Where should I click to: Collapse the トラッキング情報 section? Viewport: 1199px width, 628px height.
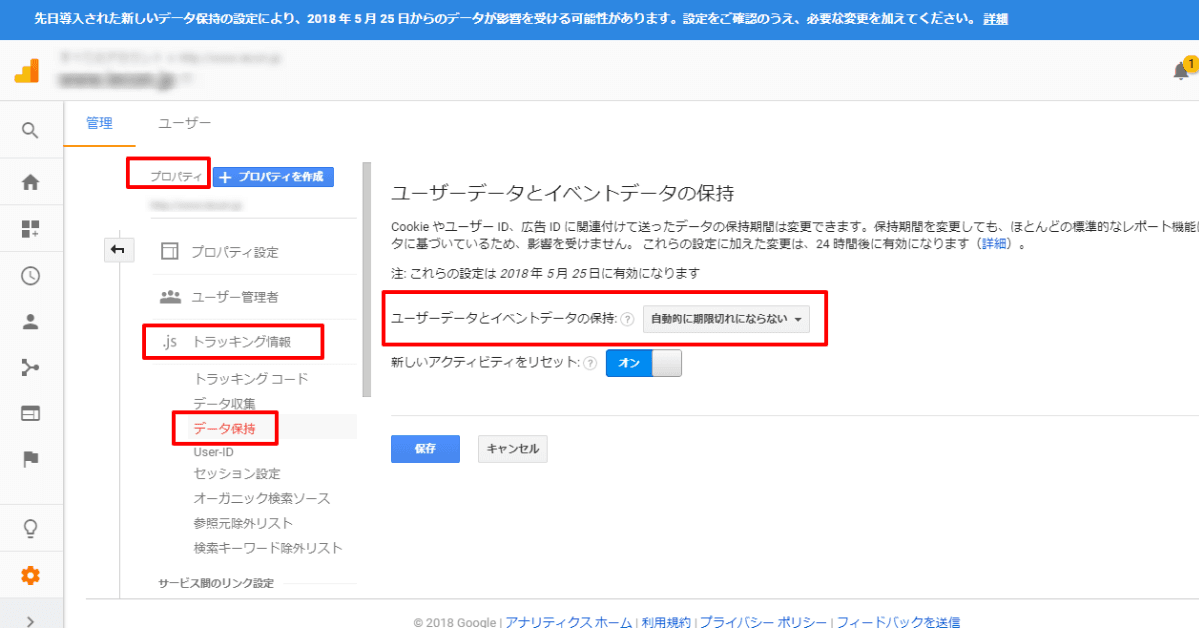coord(241,342)
